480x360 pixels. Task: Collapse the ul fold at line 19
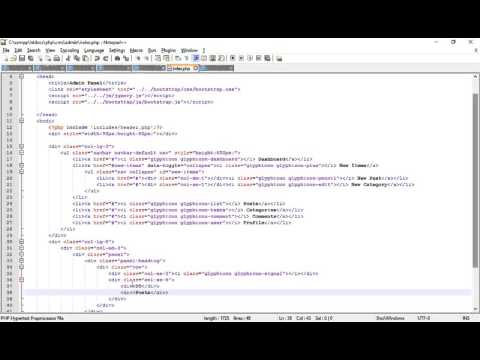(21, 171)
